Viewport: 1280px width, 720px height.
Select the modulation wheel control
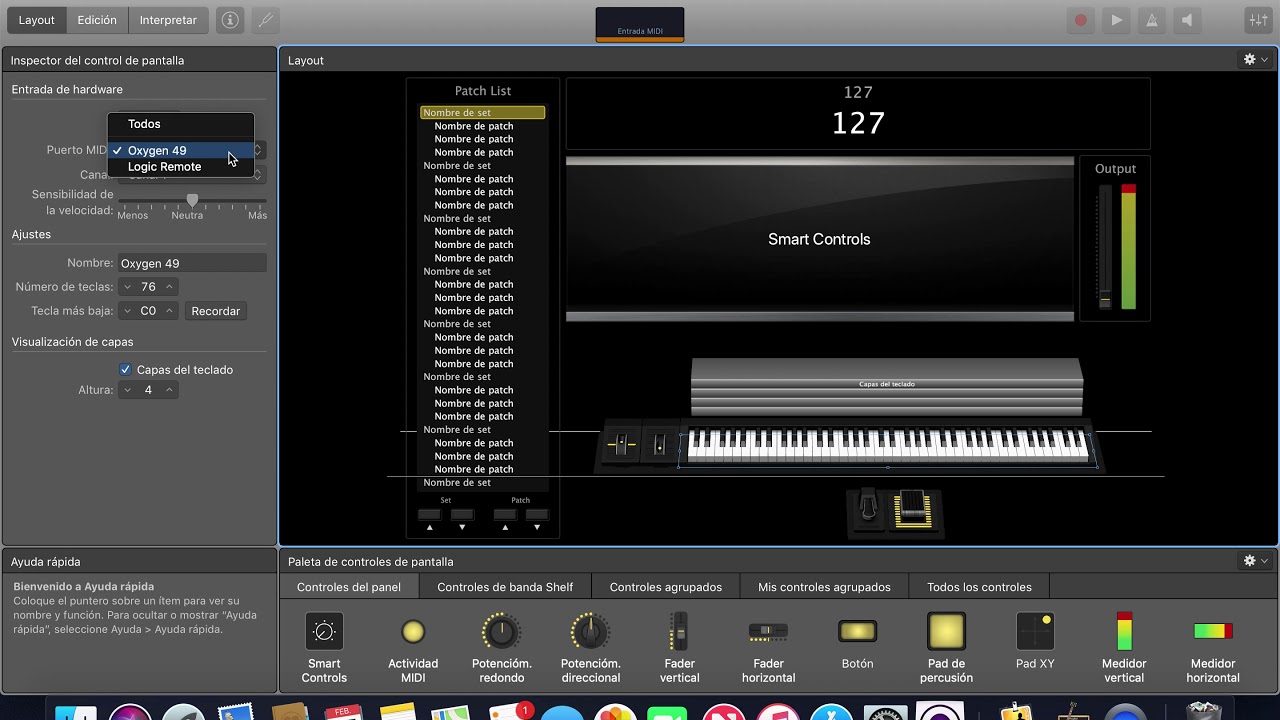[x=659, y=445]
